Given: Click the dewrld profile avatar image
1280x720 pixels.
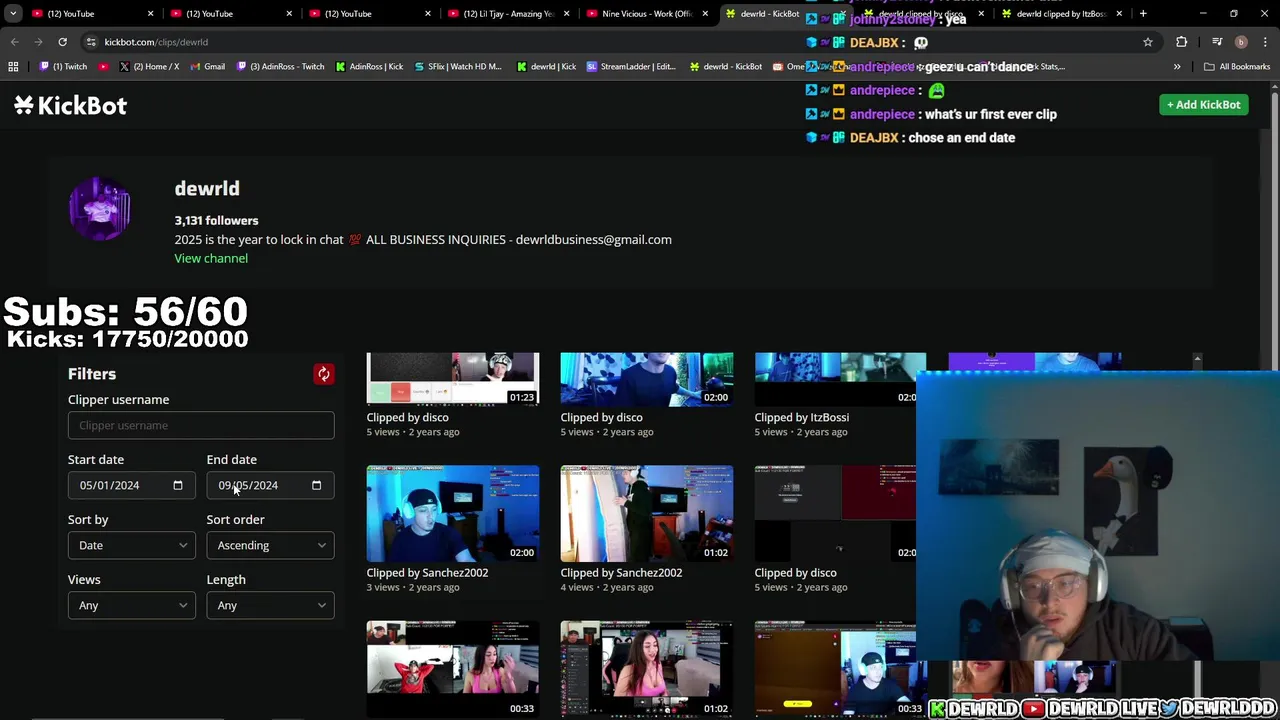Looking at the screenshot, I should pyautogui.click(x=99, y=208).
